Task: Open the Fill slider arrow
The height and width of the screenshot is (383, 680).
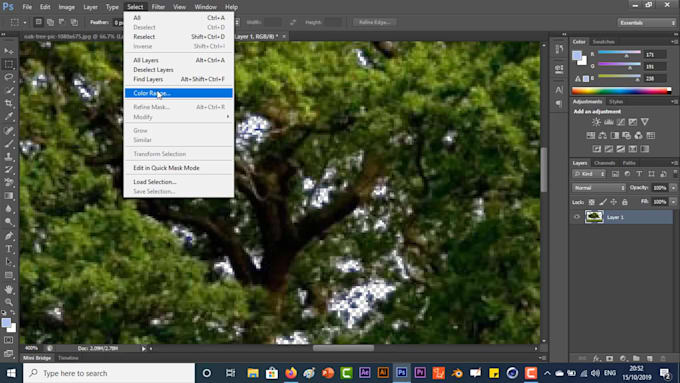Action: [x=673, y=202]
